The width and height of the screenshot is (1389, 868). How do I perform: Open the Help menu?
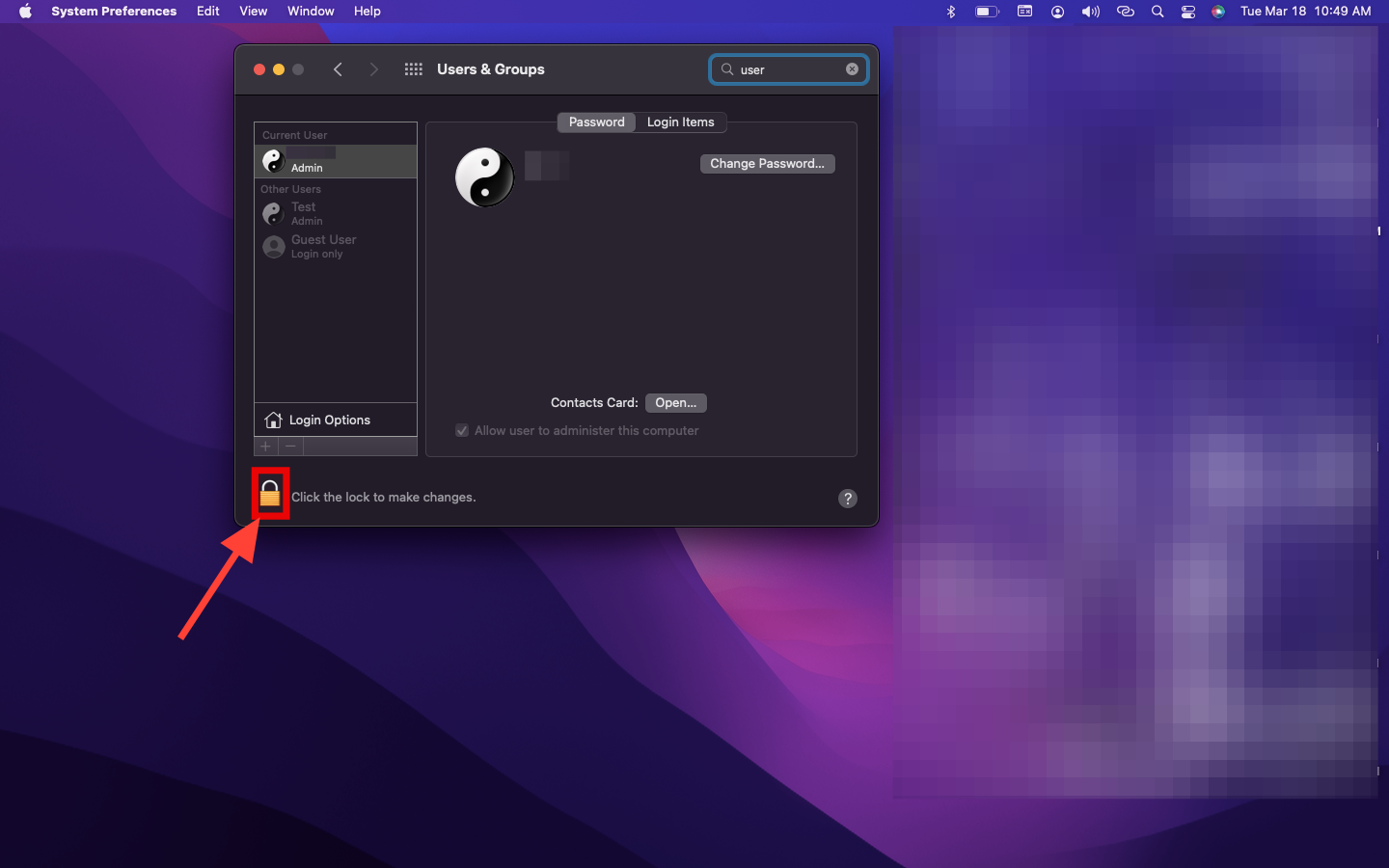tap(368, 12)
